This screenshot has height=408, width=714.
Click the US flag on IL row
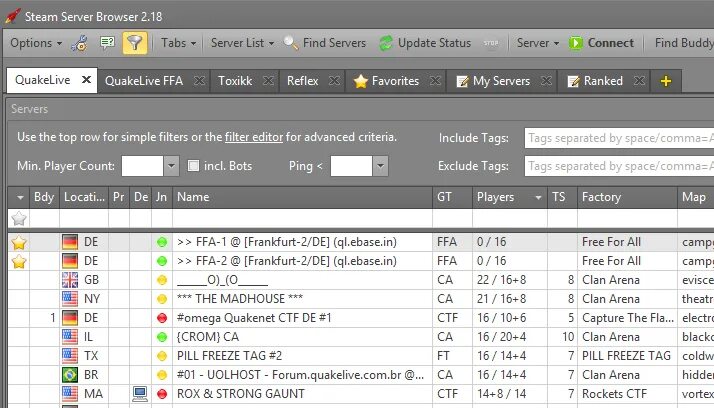70,337
